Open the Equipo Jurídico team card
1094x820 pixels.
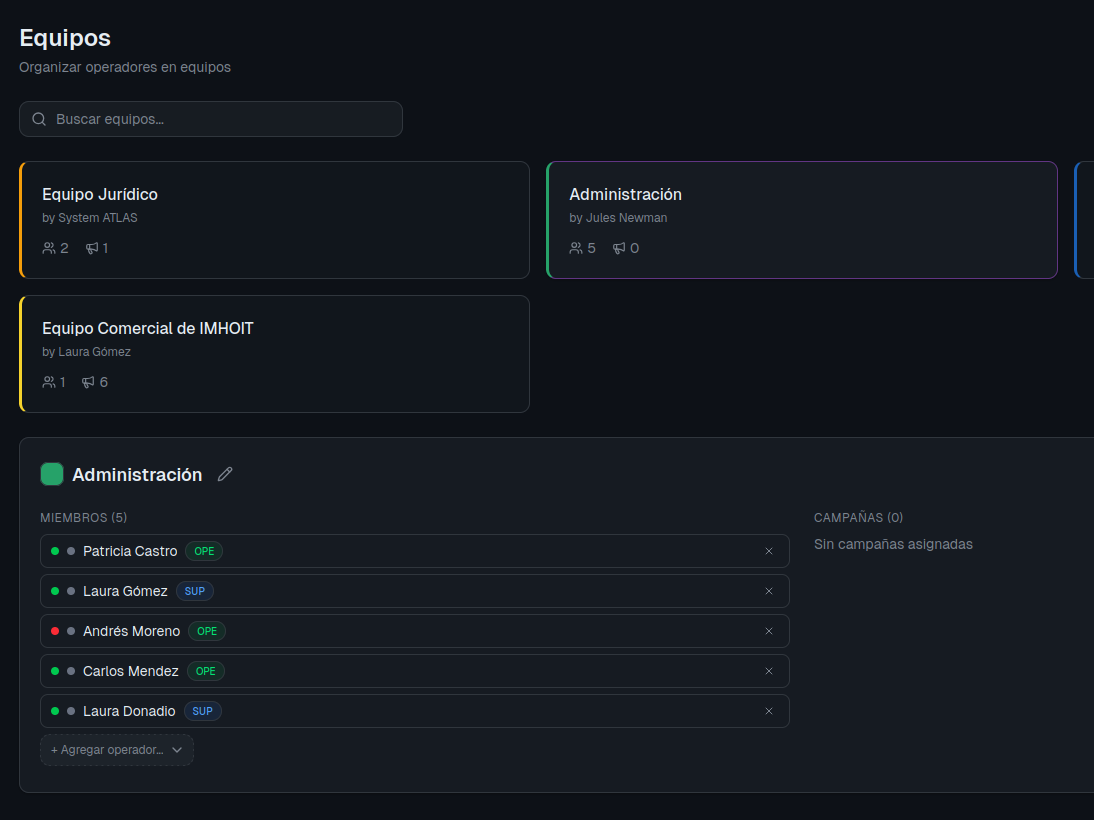pyautogui.click(x=274, y=220)
